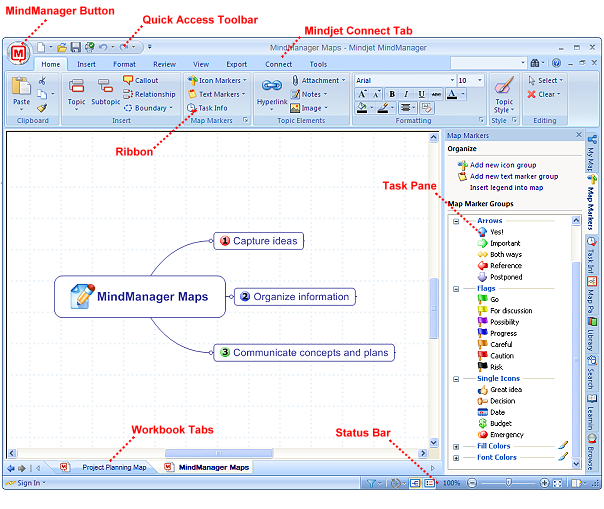Select the Great idea thumbs-up marker
604x509 pixels.
(x=500, y=390)
